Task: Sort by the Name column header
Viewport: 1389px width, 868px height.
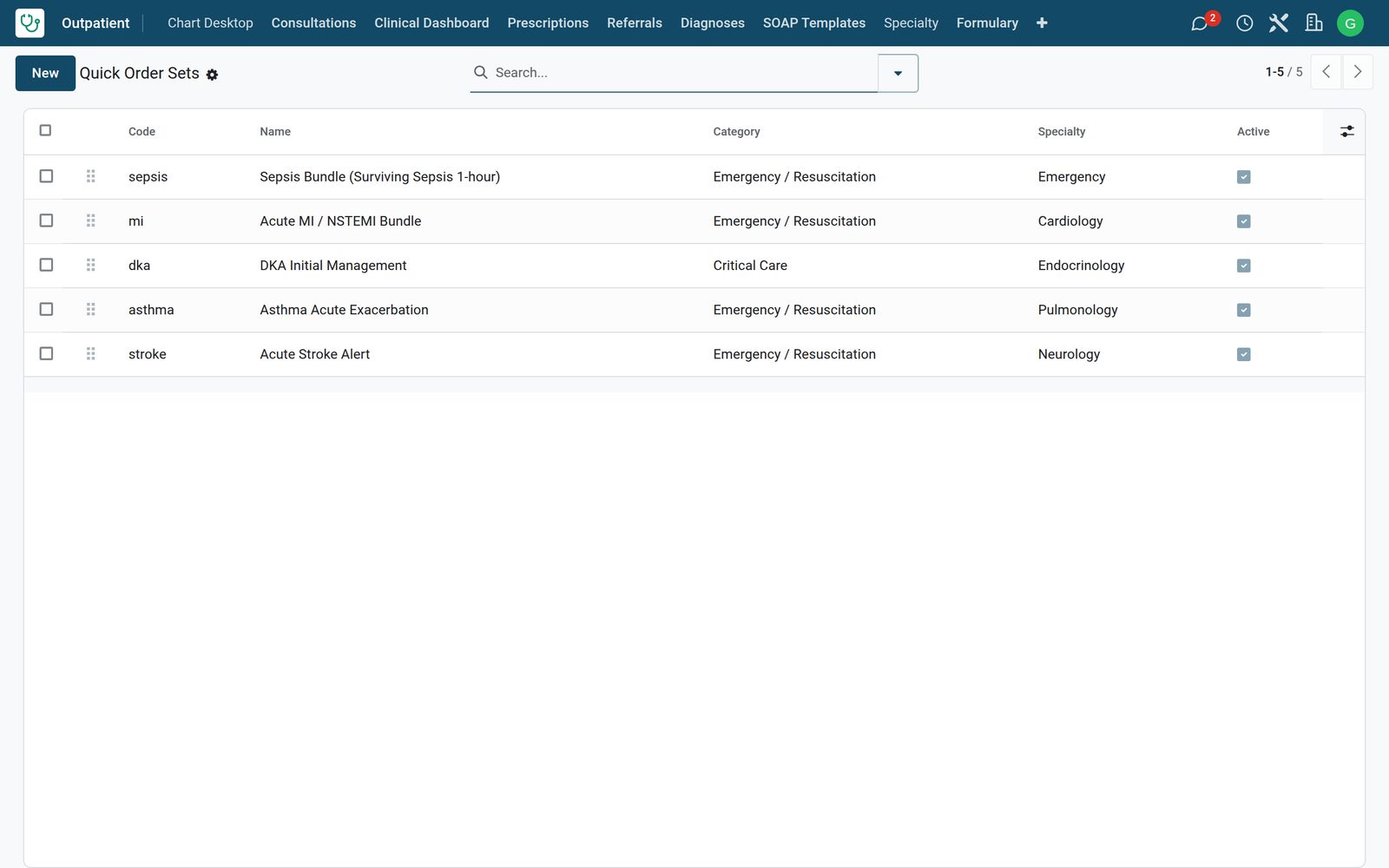Action: pyautogui.click(x=275, y=132)
